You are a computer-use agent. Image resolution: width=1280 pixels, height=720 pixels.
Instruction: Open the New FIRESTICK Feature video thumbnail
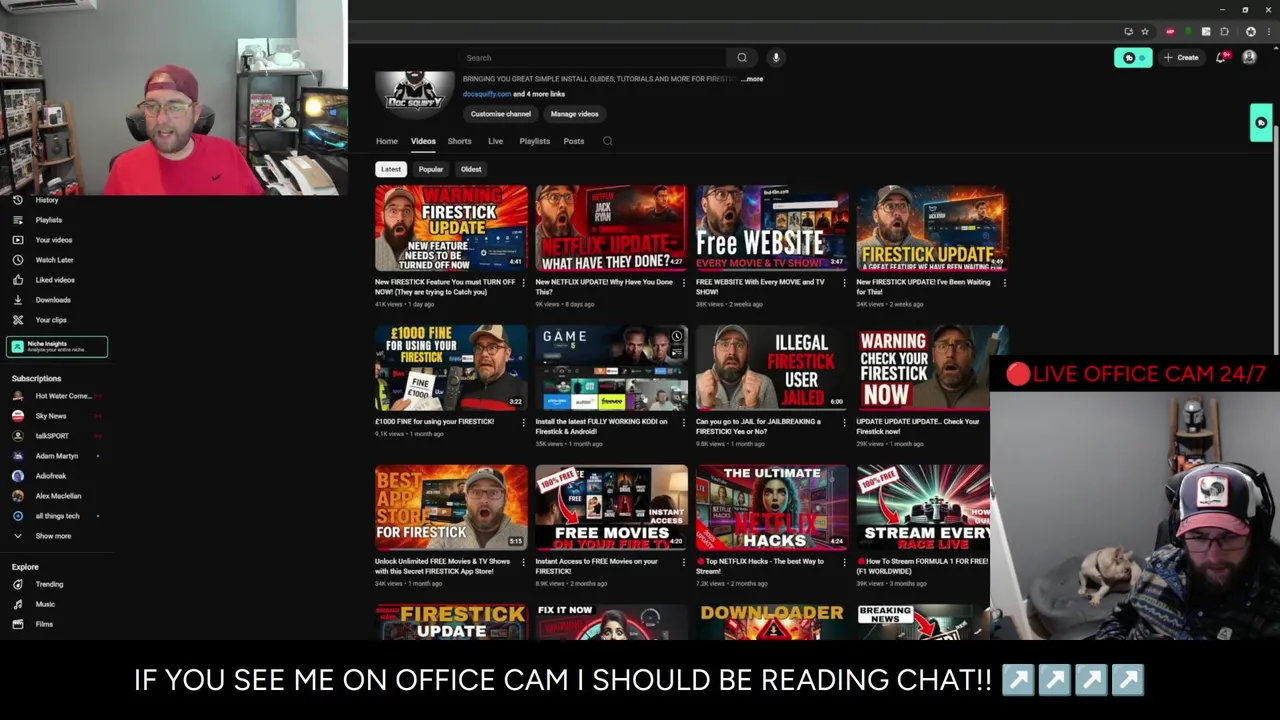pos(451,228)
